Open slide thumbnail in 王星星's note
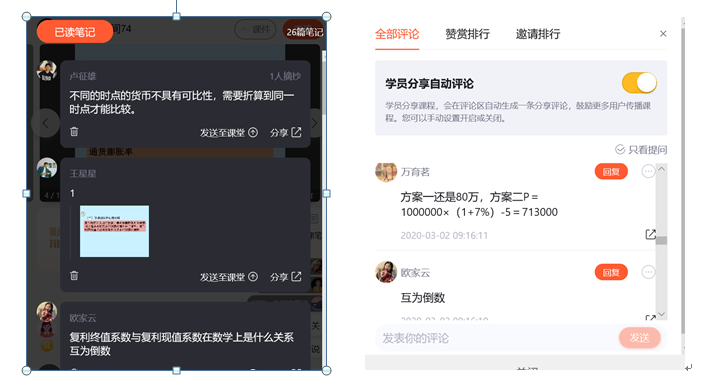This screenshot has width=706, height=390. [x=114, y=231]
